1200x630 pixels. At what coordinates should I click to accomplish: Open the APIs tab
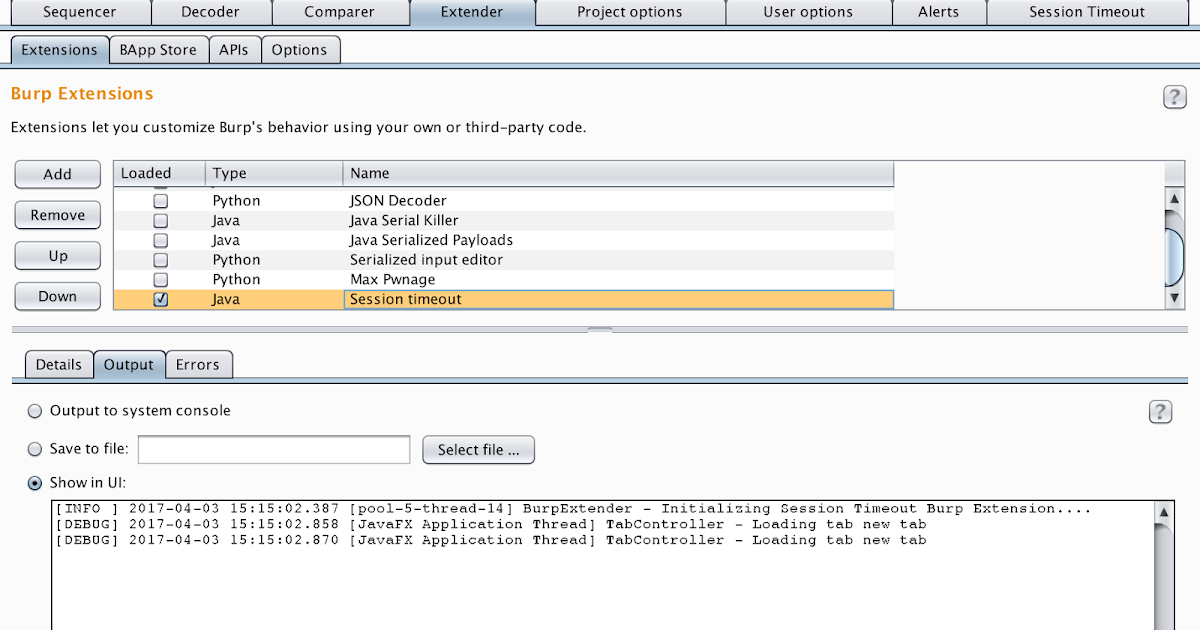(x=235, y=48)
